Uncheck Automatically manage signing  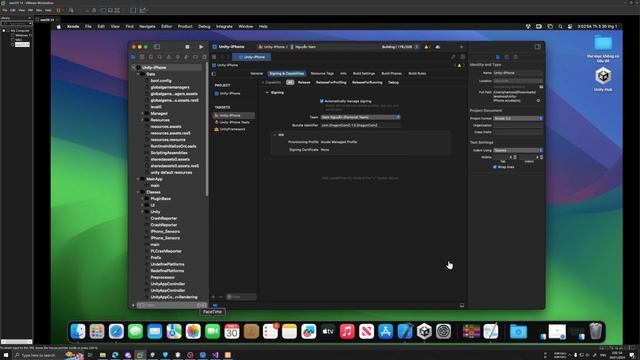tap(322, 101)
